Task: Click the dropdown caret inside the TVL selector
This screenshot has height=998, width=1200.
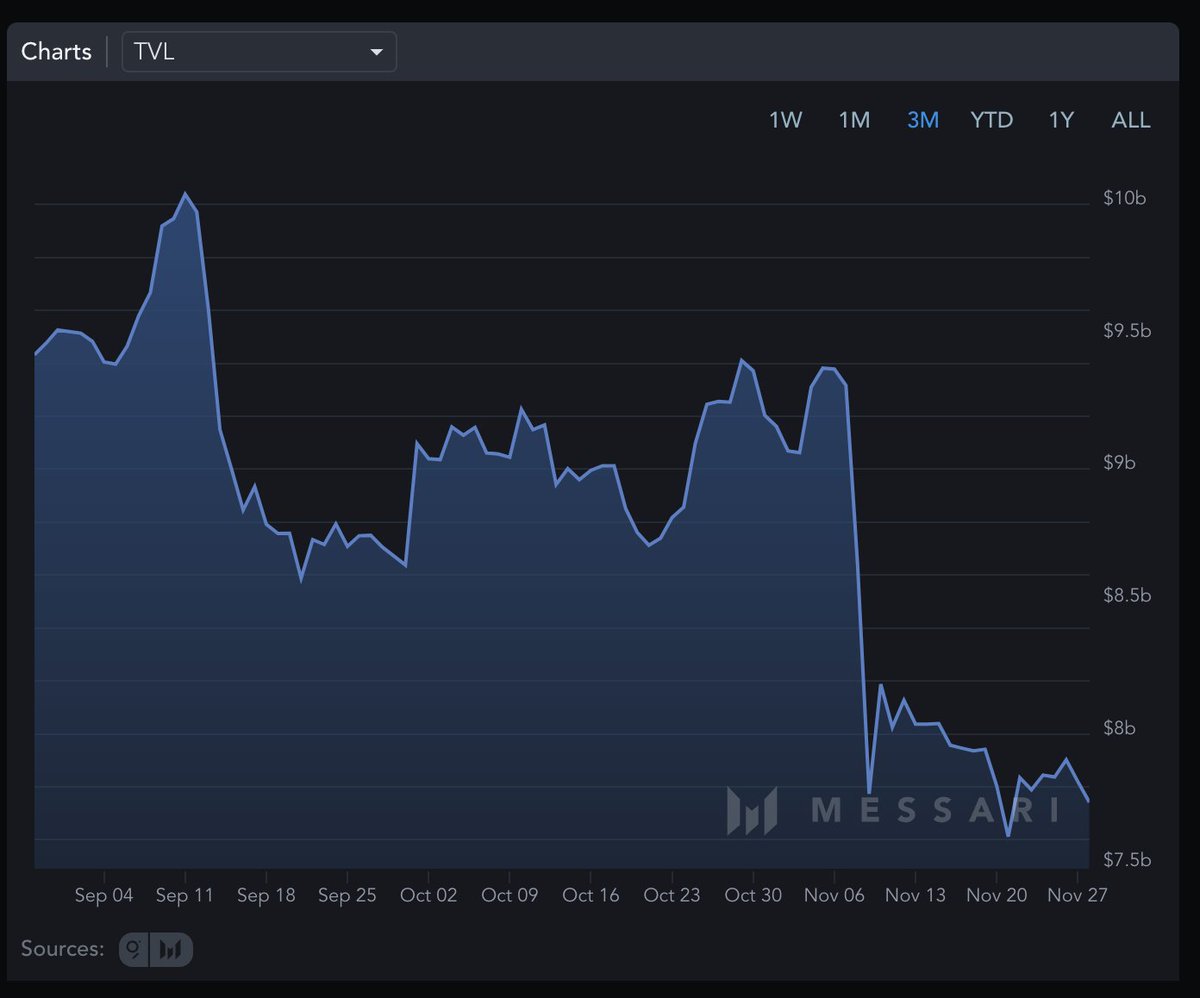Action: 377,51
